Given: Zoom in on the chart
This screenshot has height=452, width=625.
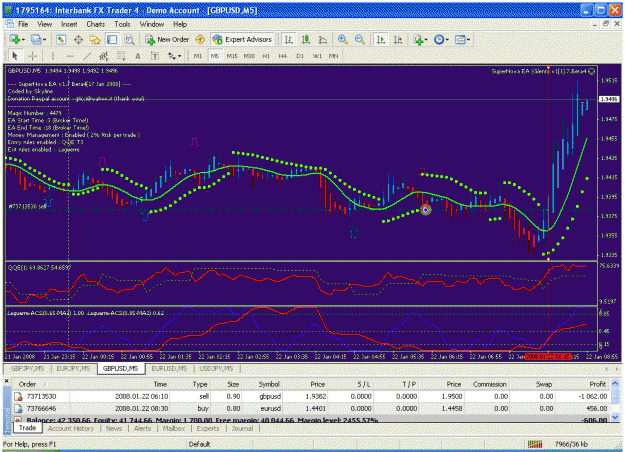Looking at the screenshot, I should coord(342,39).
